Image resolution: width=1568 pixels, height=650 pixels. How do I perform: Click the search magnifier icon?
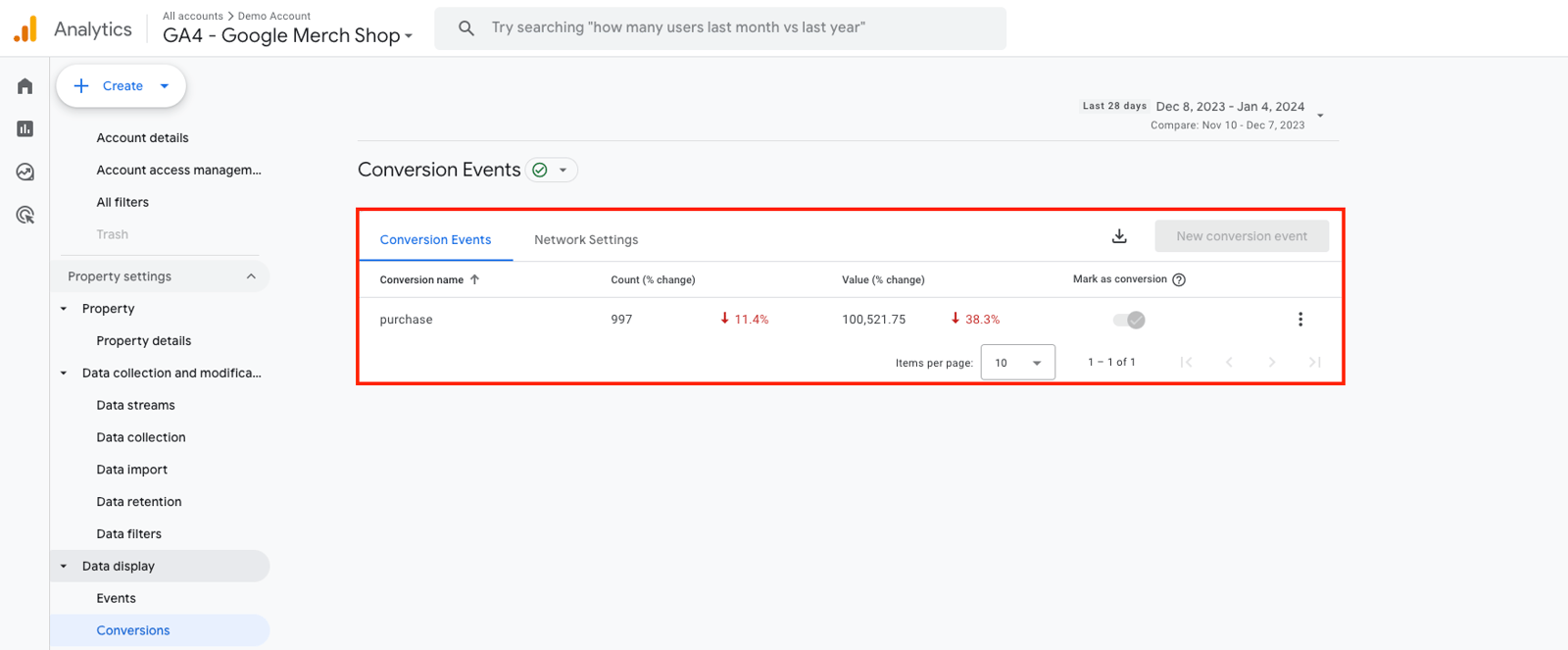tap(466, 28)
